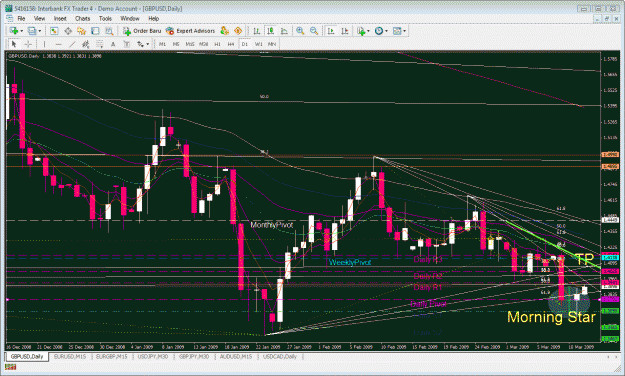Switch chart to Line Chart mode
The height and width of the screenshot is (376, 625).
[x=284, y=31]
